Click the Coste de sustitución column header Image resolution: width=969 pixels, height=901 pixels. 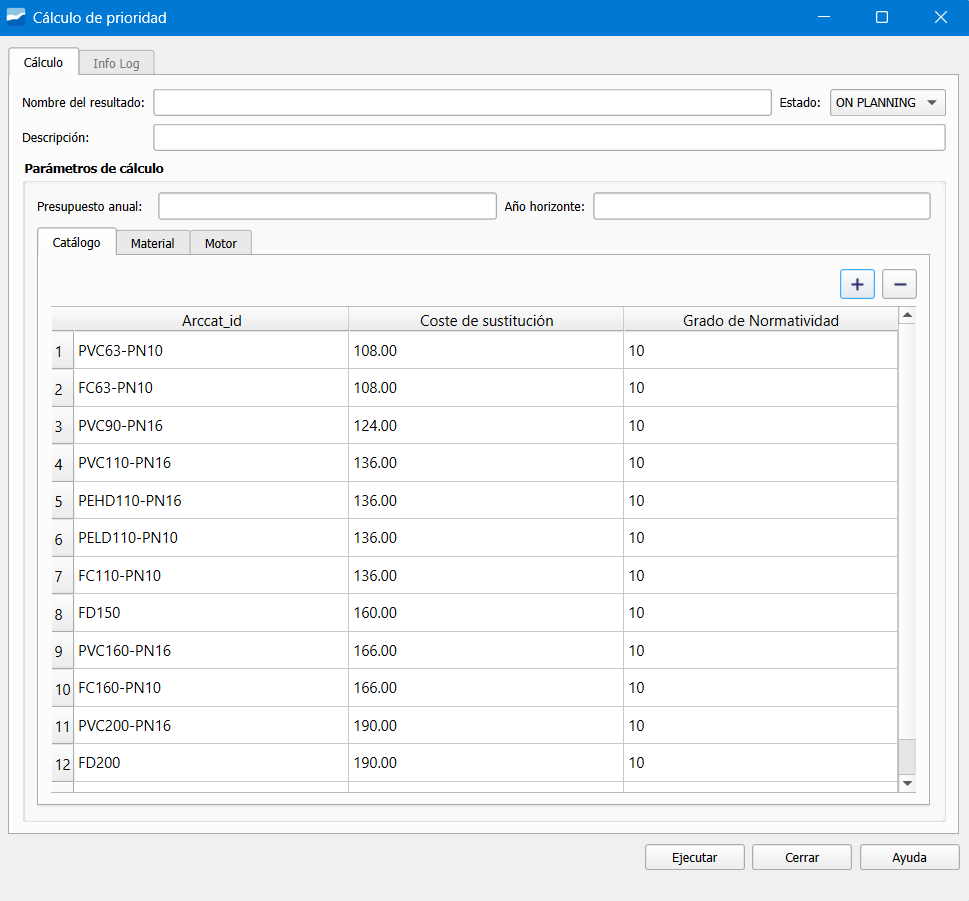(x=486, y=320)
